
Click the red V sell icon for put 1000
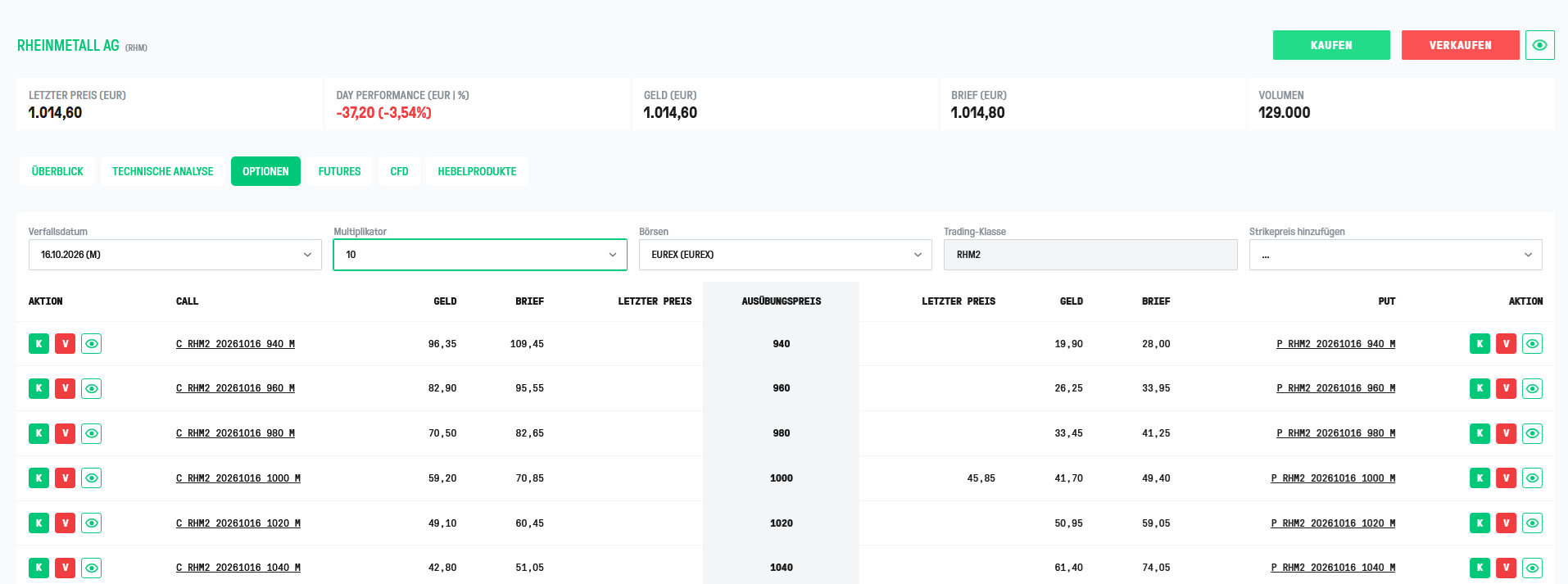click(1506, 478)
